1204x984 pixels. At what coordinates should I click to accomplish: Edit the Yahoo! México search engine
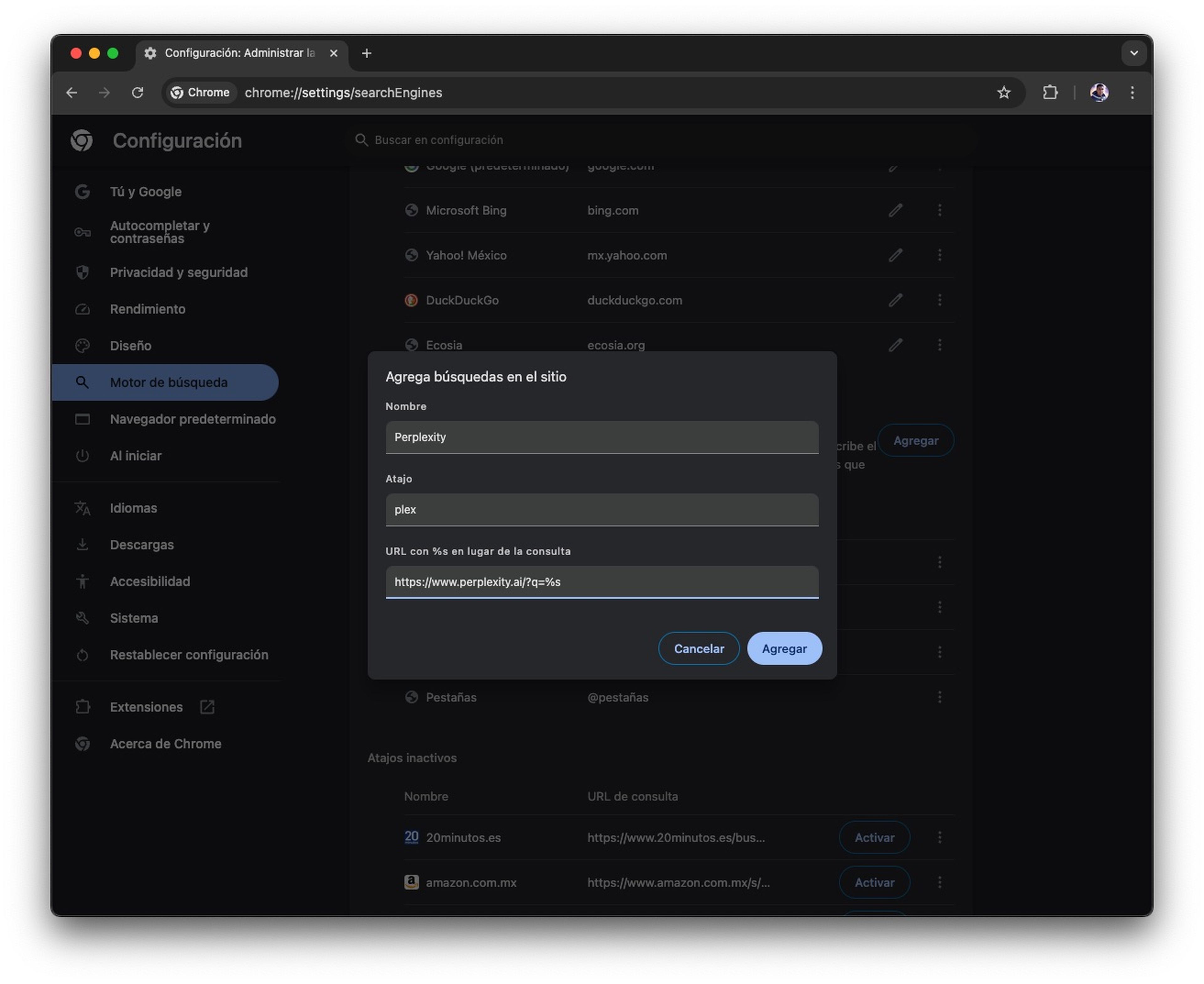[895, 255]
